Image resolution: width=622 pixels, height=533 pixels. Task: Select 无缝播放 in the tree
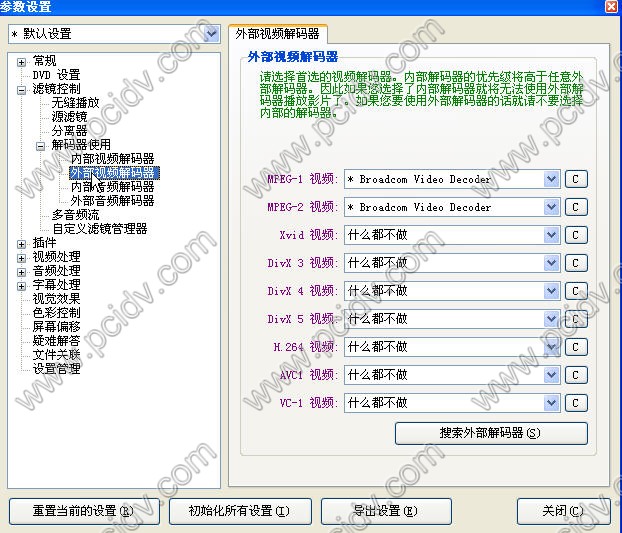click(75, 103)
